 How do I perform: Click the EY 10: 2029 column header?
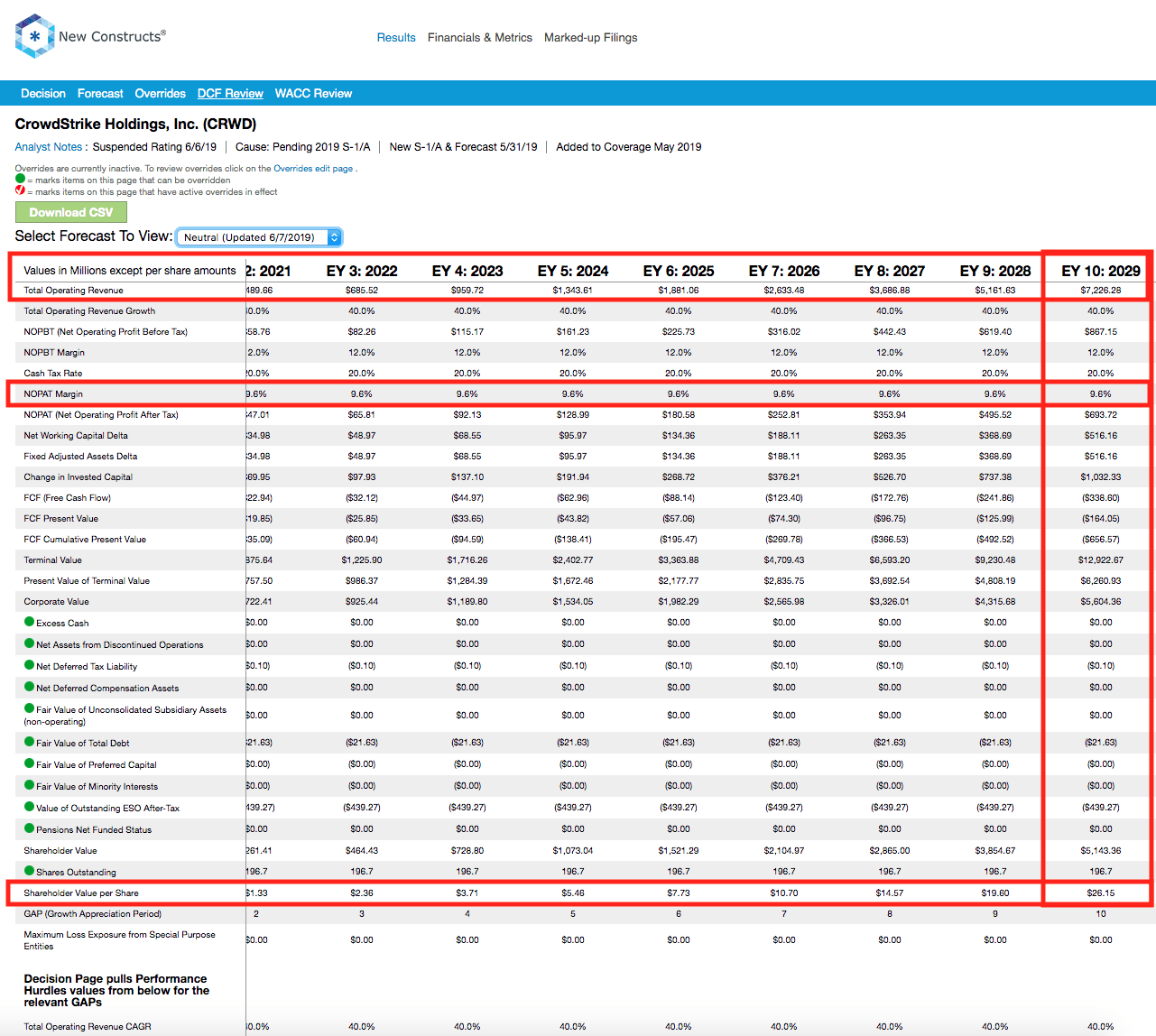tap(1101, 271)
